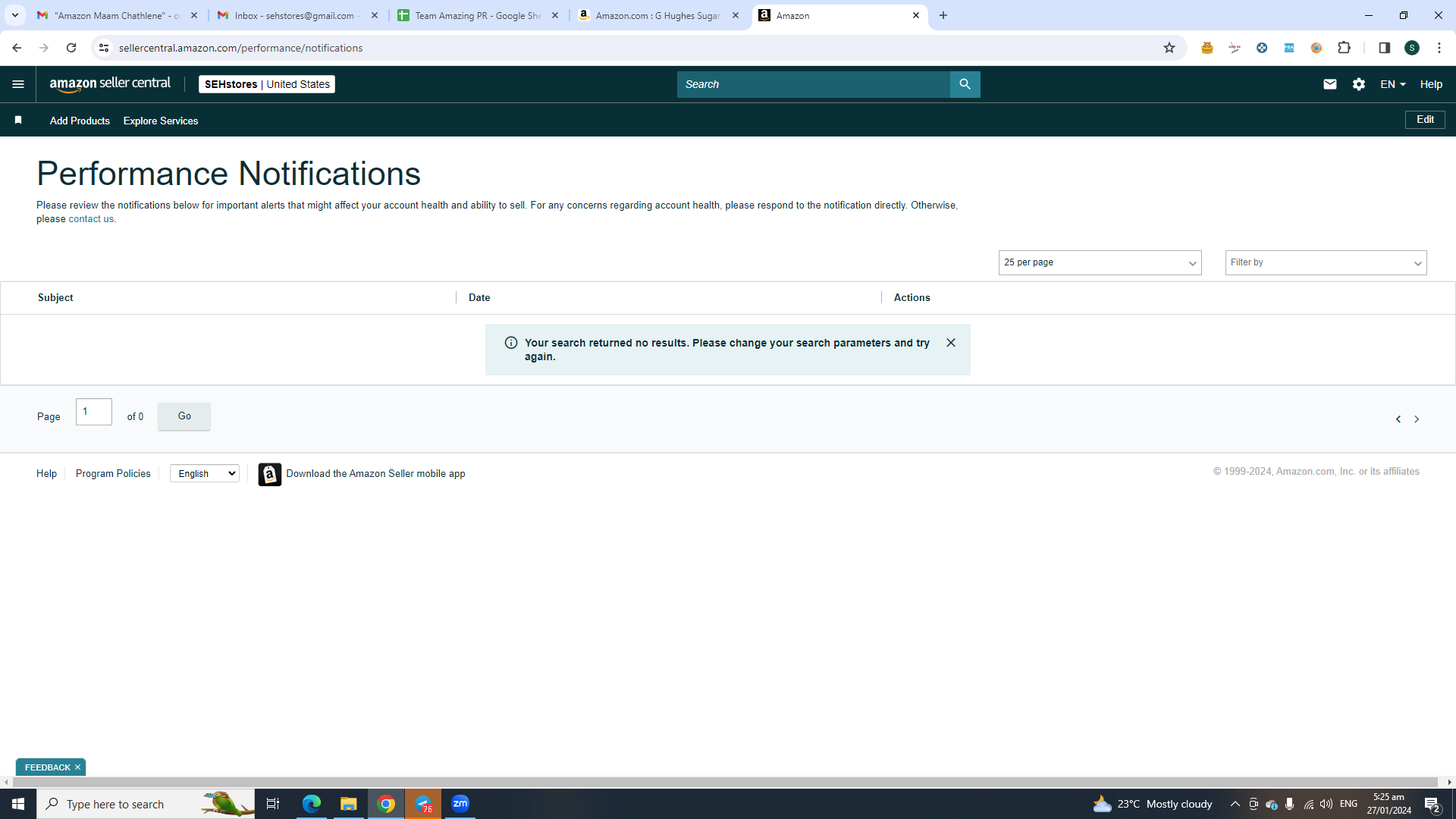Switch to G Hughes Sugar Amazon tab

(x=657, y=15)
